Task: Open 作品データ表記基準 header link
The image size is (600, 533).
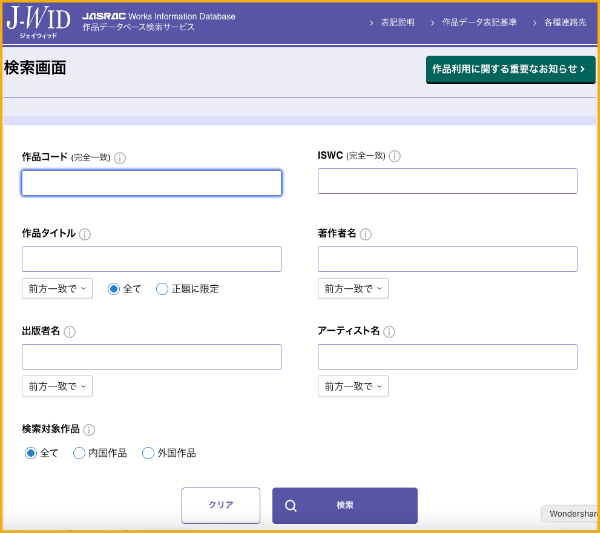Action: [x=479, y=23]
